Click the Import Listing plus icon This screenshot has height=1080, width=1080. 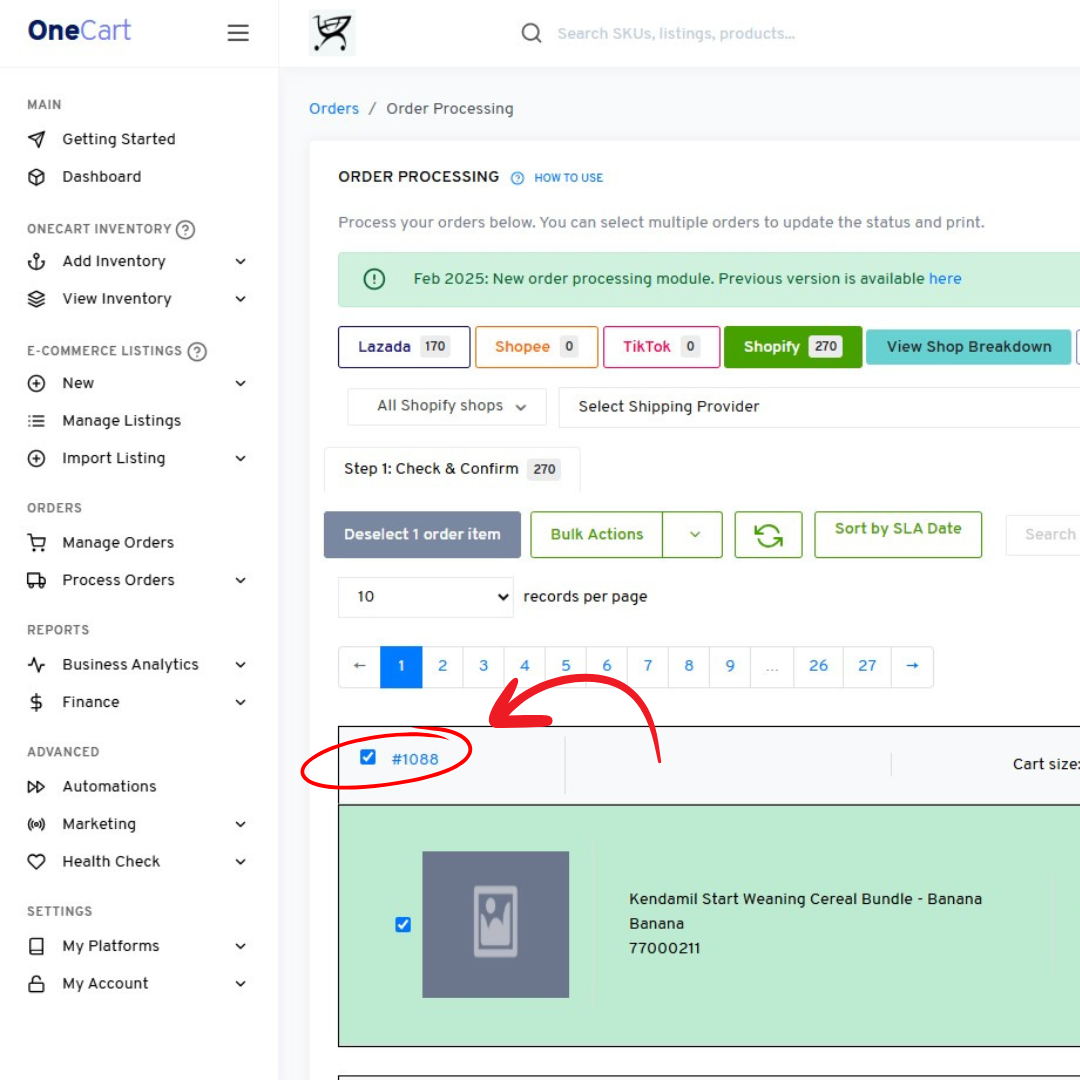37,458
